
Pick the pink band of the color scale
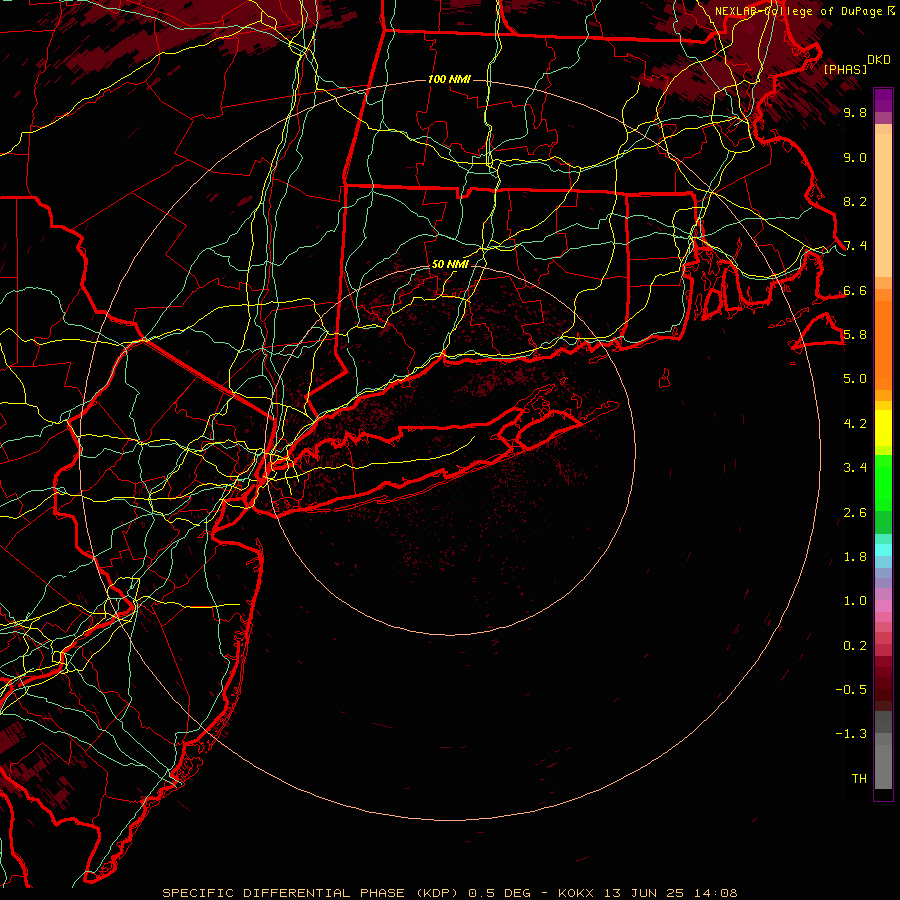tap(883, 606)
